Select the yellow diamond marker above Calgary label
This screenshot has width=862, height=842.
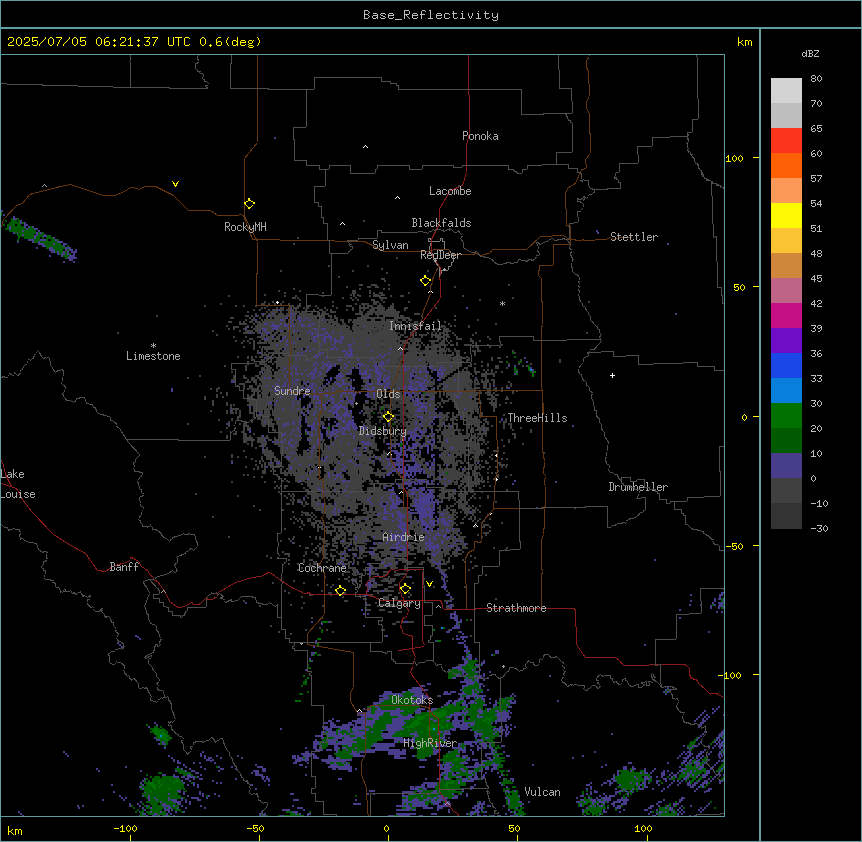tap(405, 589)
